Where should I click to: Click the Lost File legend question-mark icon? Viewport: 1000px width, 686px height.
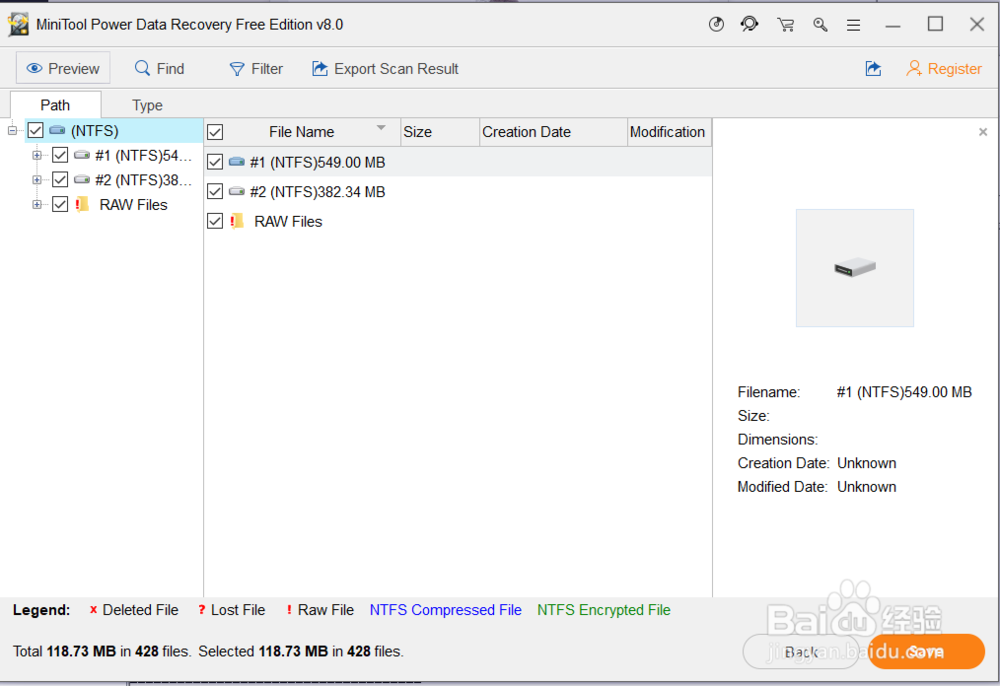click(x=202, y=610)
